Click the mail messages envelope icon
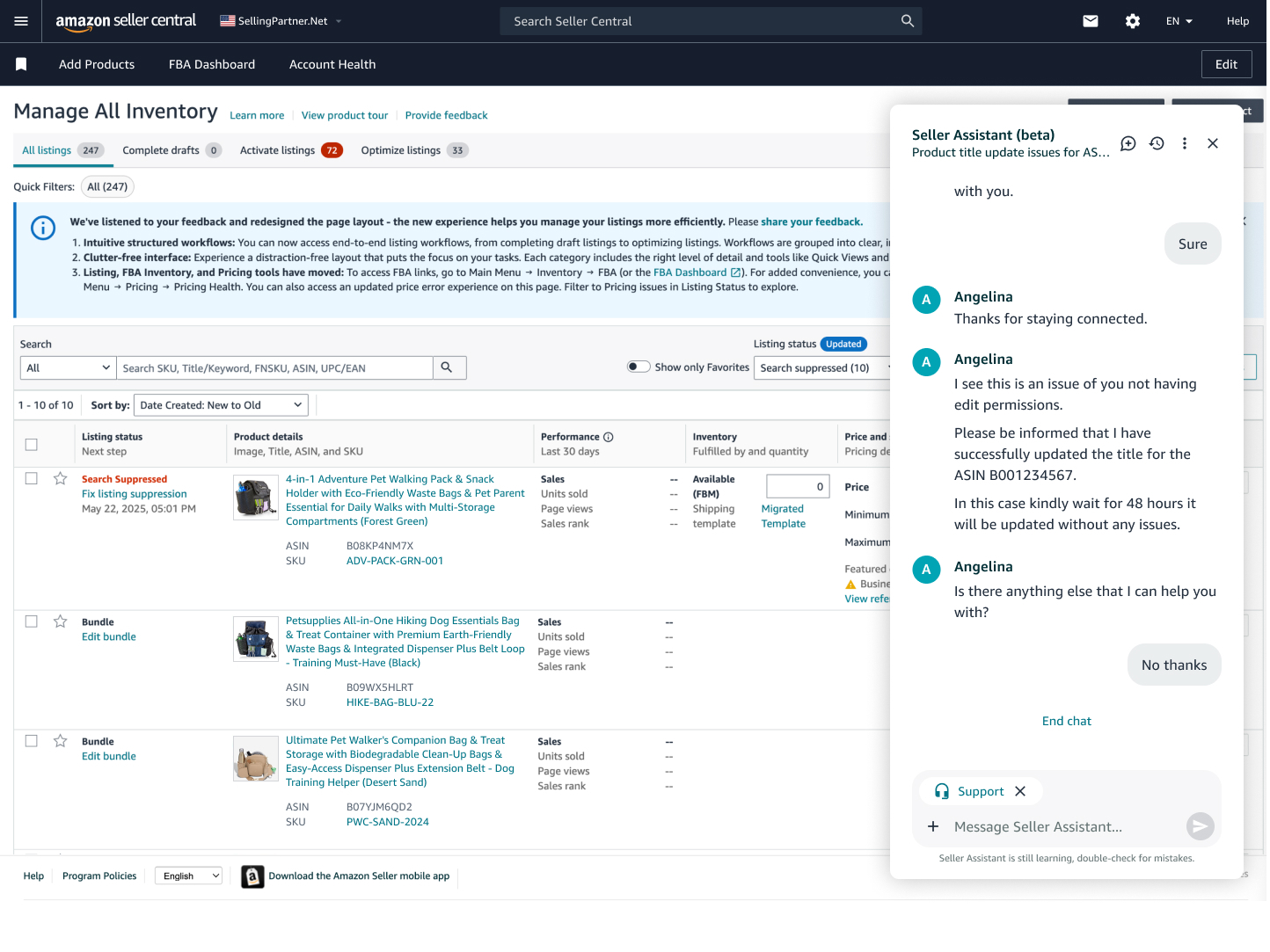1270x952 pixels. 1091,21
